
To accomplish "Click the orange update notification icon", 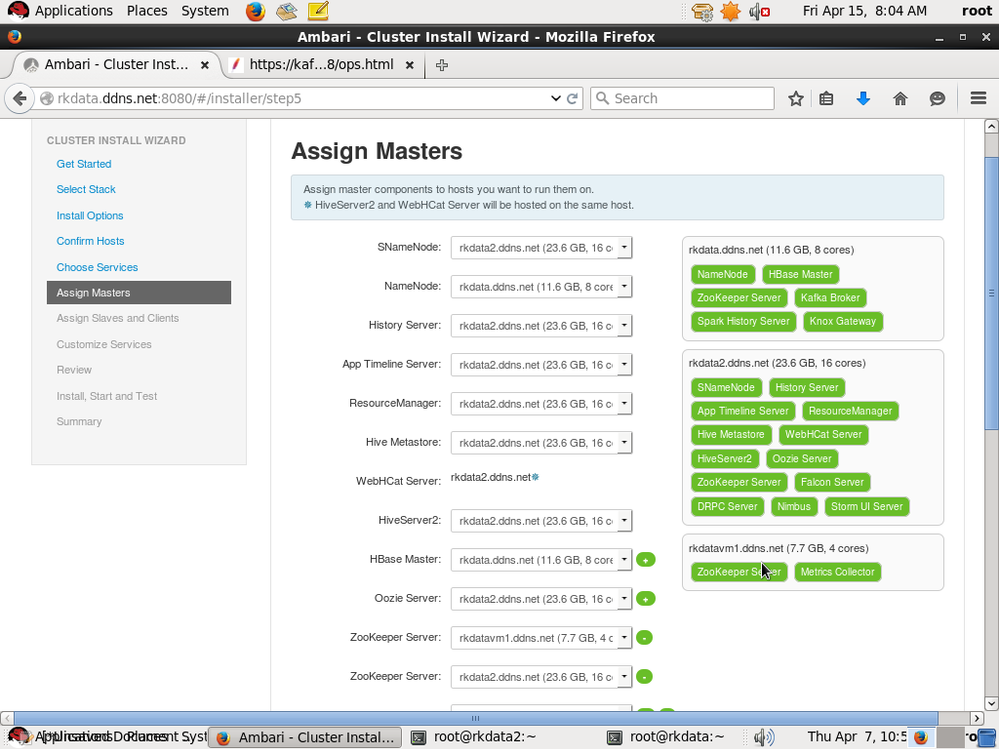I will (730, 11).
